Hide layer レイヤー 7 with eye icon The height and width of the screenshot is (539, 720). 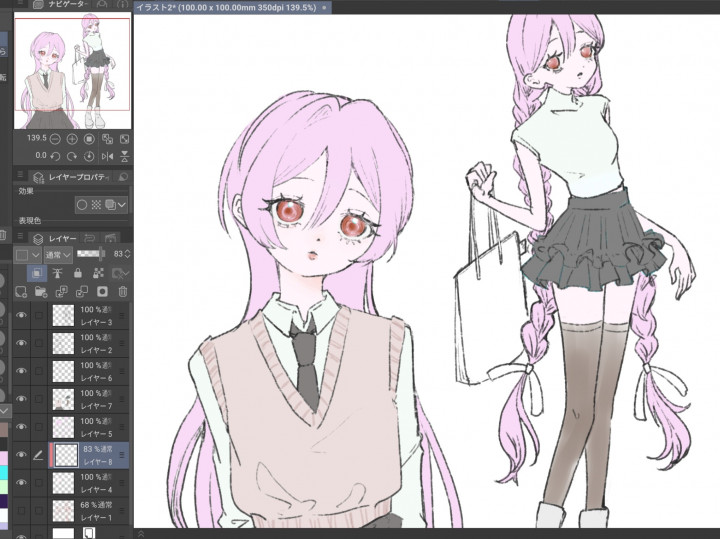click(22, 400)
